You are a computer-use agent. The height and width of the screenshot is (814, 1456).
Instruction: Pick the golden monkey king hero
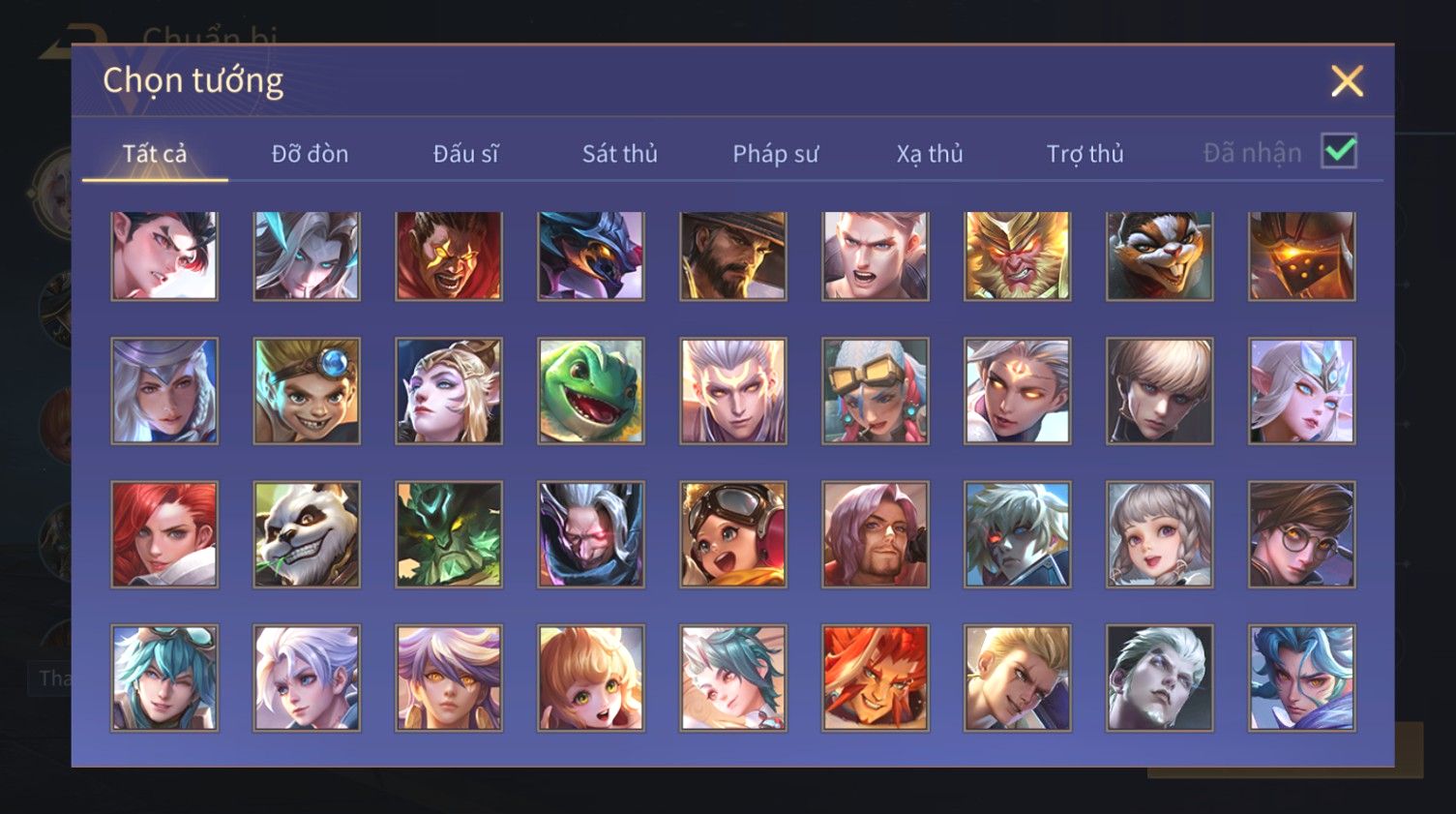(1018, 256)
